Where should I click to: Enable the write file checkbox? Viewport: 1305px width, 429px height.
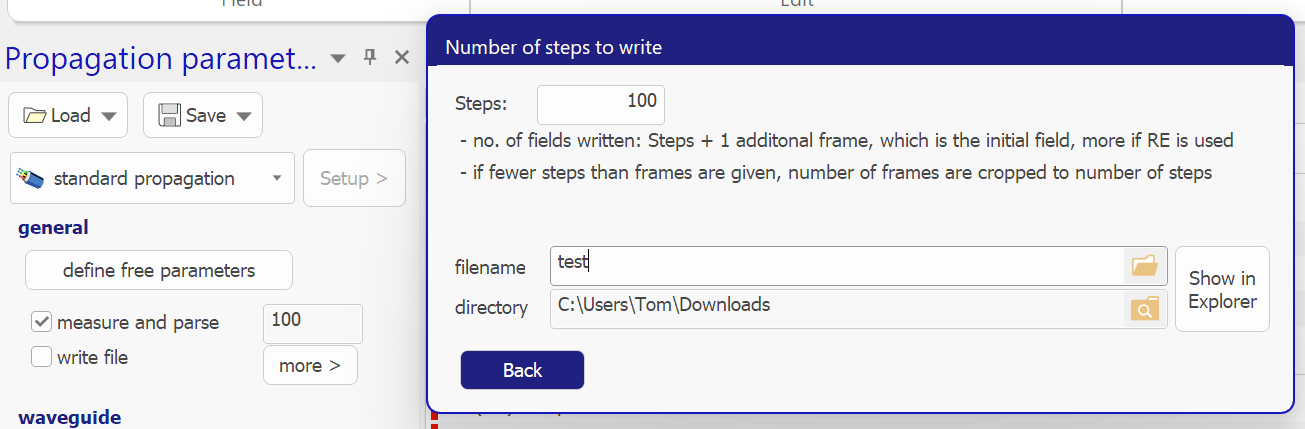[42, 356]
